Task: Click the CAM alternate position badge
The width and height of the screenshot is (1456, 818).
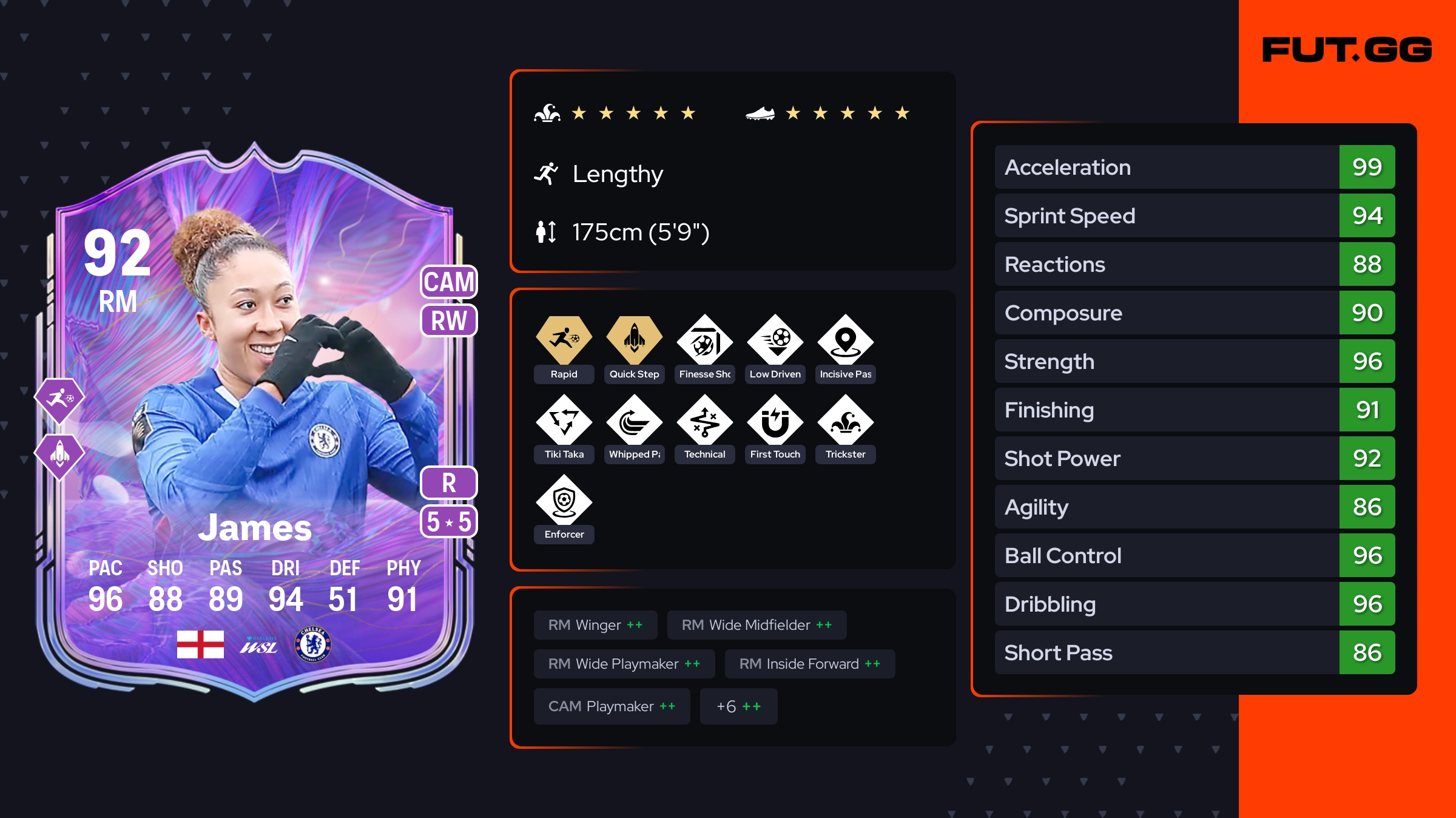Action: [449, 282]
